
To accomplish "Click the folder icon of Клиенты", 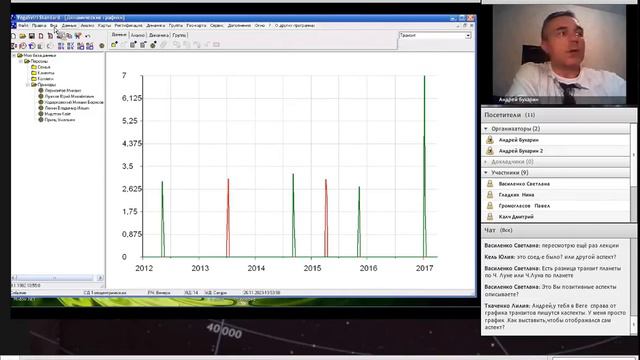I will click(x=34, y=73).
